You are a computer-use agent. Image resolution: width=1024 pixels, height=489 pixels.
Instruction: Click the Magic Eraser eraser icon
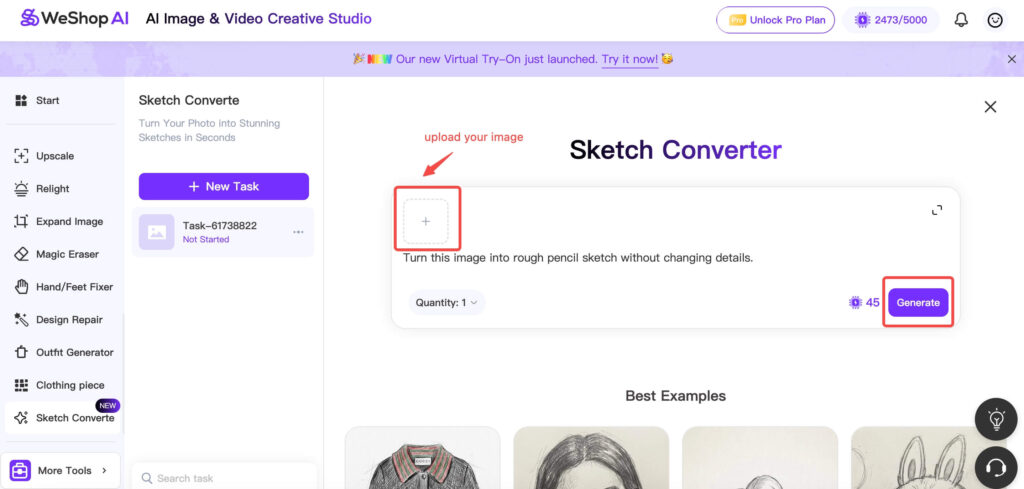[21, 254]
